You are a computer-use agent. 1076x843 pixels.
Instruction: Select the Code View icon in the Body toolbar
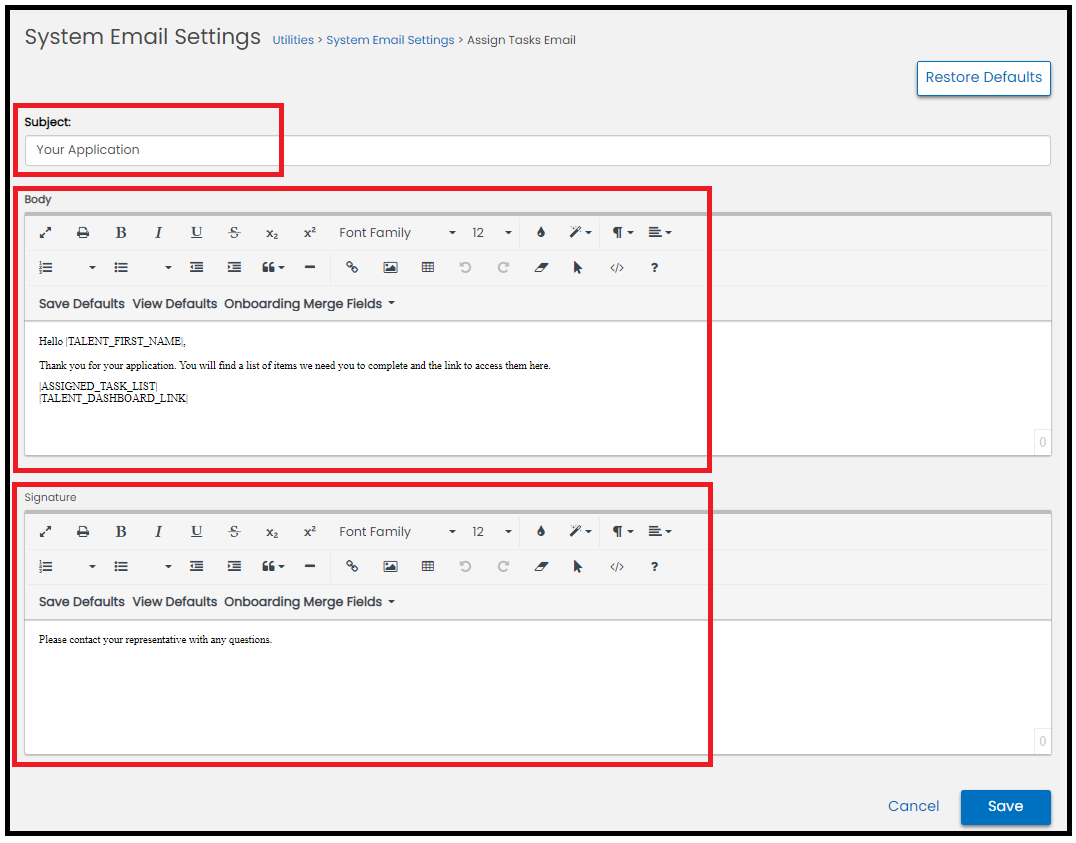(x=617, y=267)
